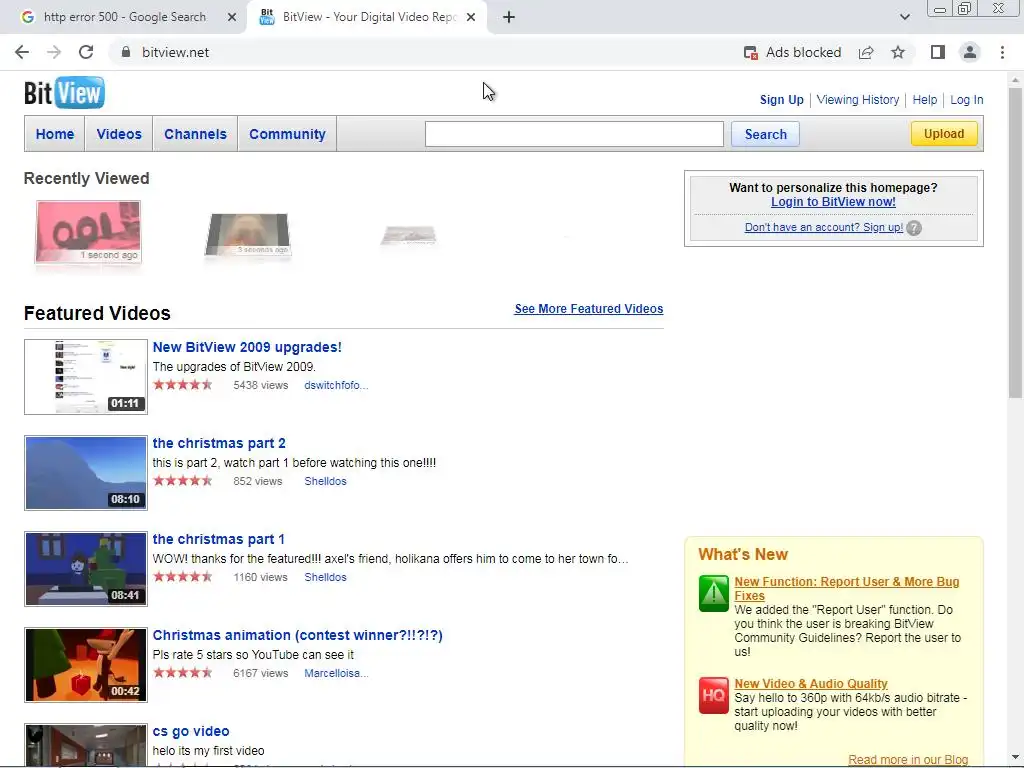Visit uploader Marcelloisa... channel

pyautogui.click(x=336, y=673)
